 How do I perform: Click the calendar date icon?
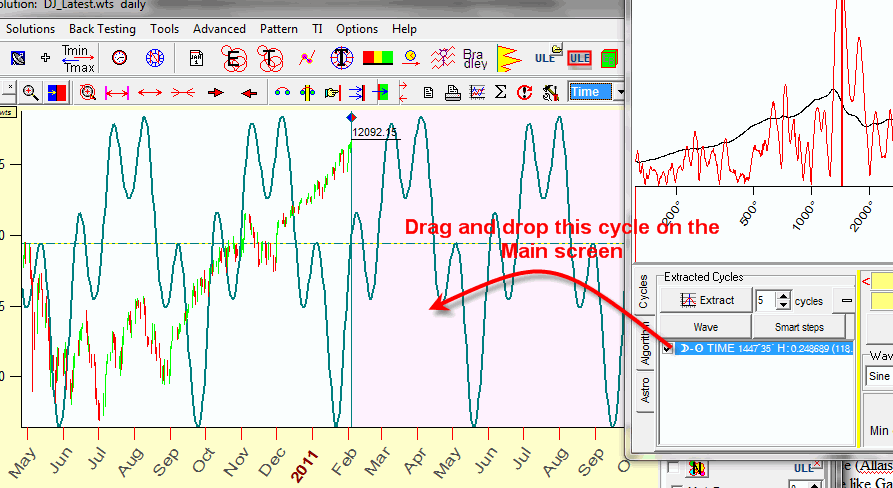pyautogui.click(x=197, y=58)
